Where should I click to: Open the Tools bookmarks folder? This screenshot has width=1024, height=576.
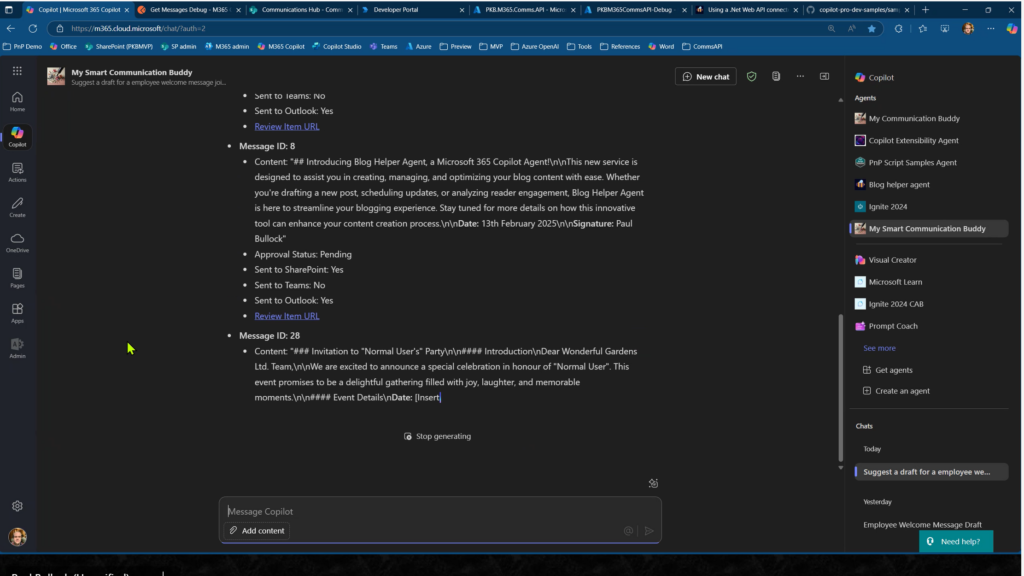pos(579,46)
